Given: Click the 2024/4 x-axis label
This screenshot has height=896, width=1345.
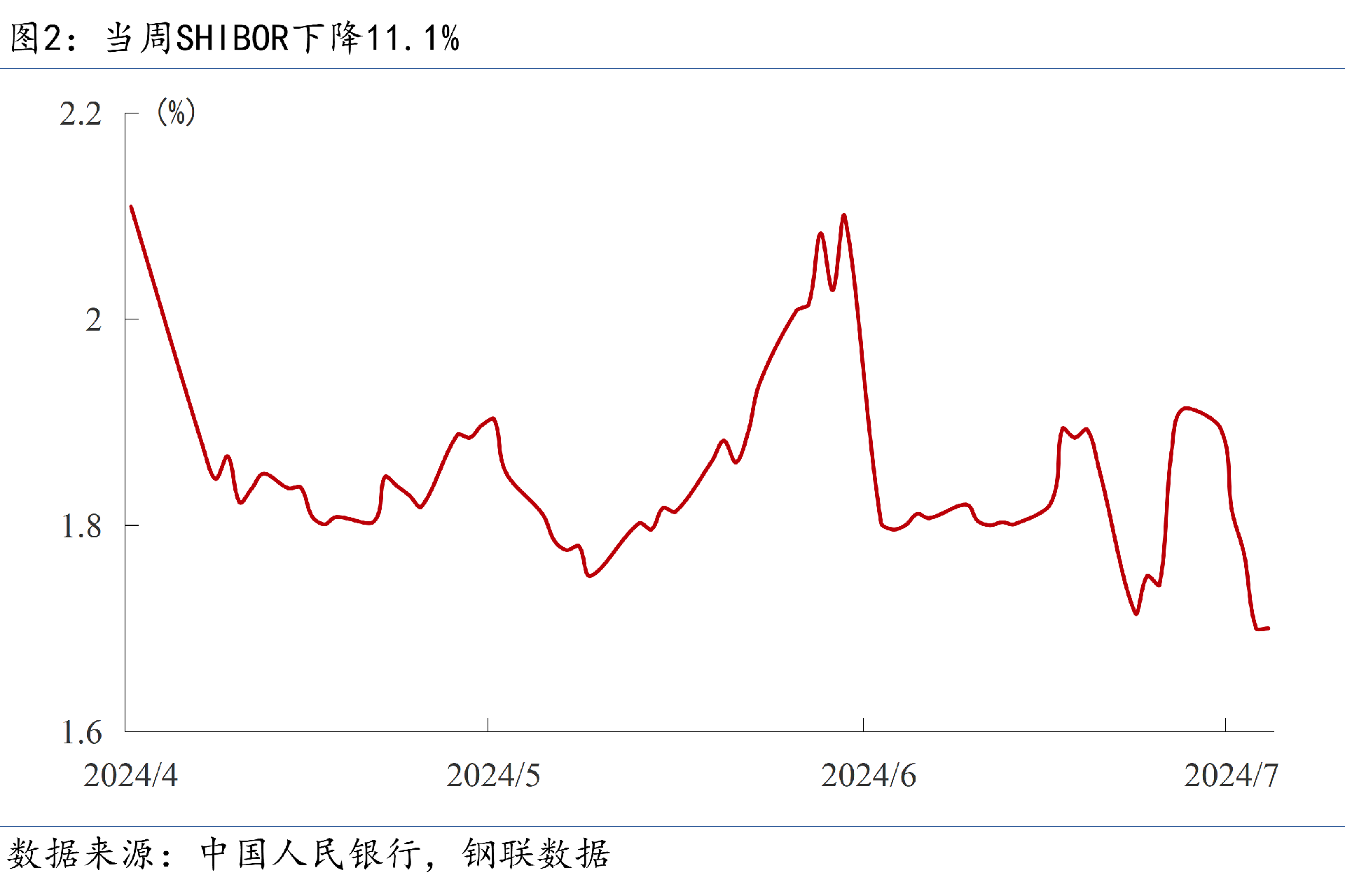Looking at the screenshot, I should point(130,776).
